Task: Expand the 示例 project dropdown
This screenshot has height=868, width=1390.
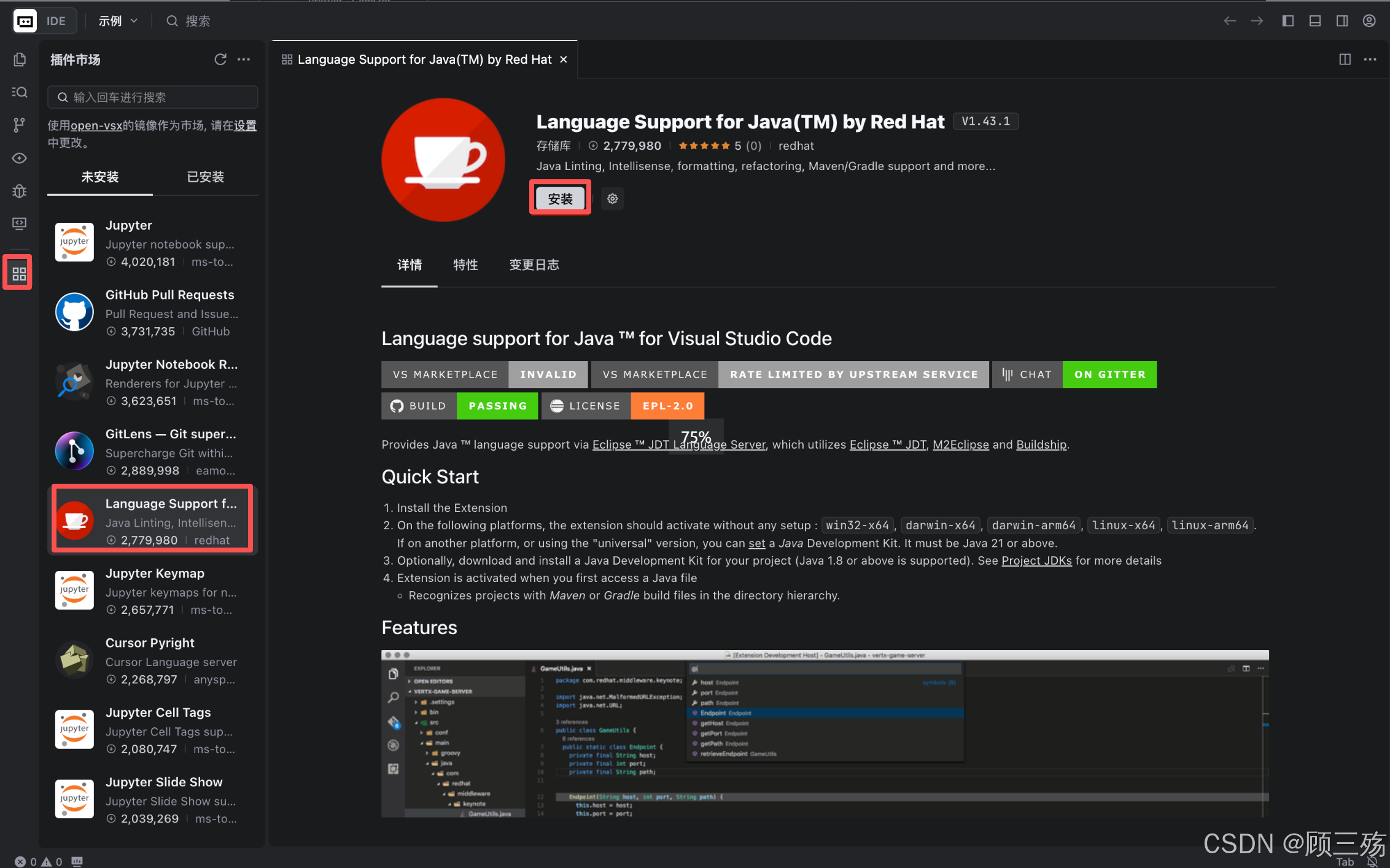Action: 118,21
